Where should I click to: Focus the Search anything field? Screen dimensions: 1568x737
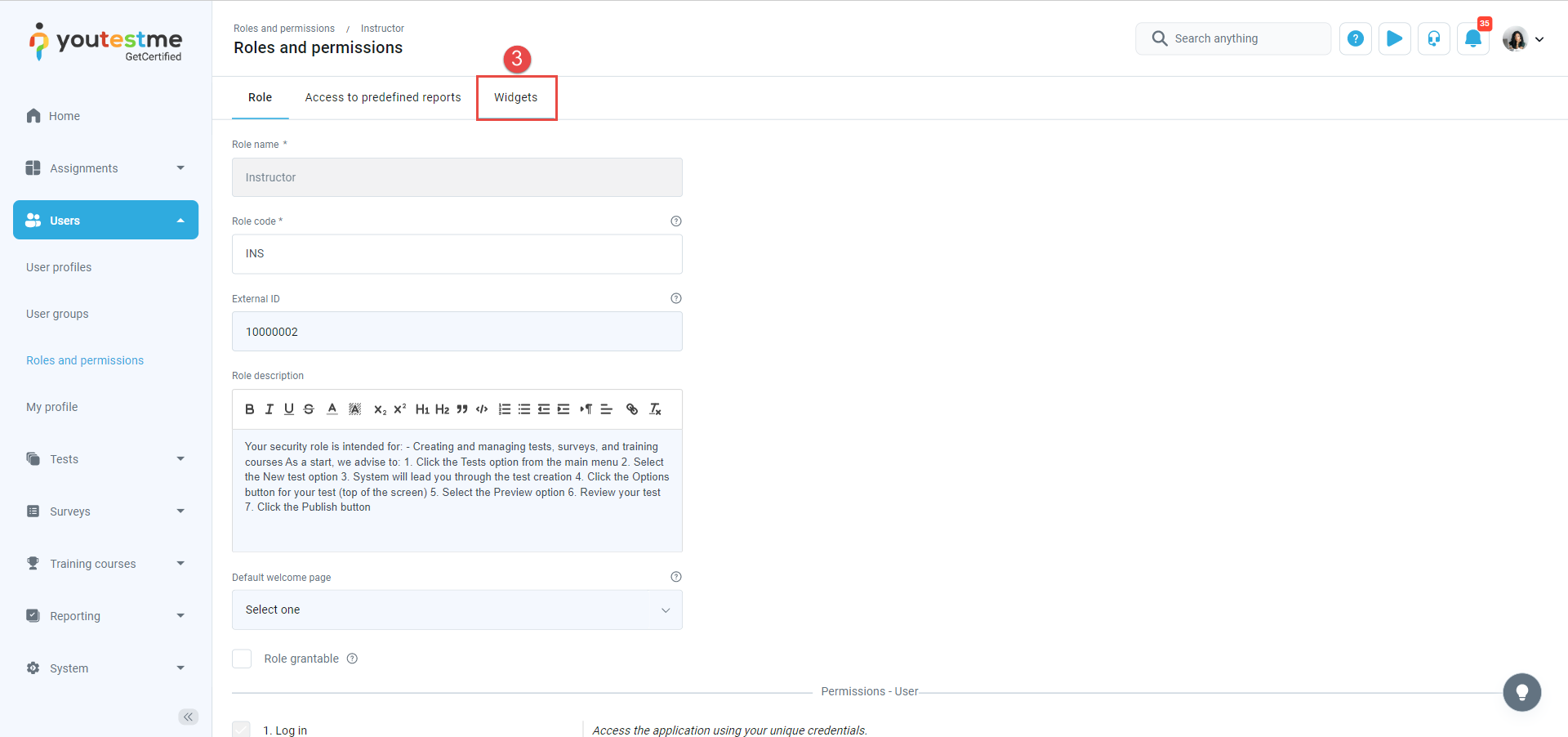(x=1233, y=38)
